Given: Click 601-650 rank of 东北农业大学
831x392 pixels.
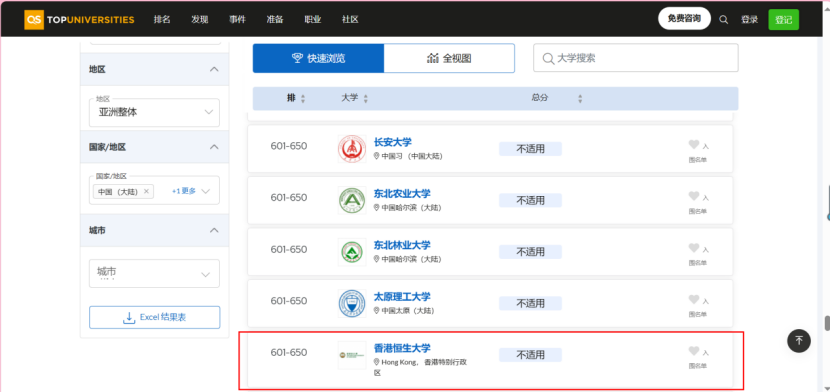Looking at the screenshot, I should [289, 198].
